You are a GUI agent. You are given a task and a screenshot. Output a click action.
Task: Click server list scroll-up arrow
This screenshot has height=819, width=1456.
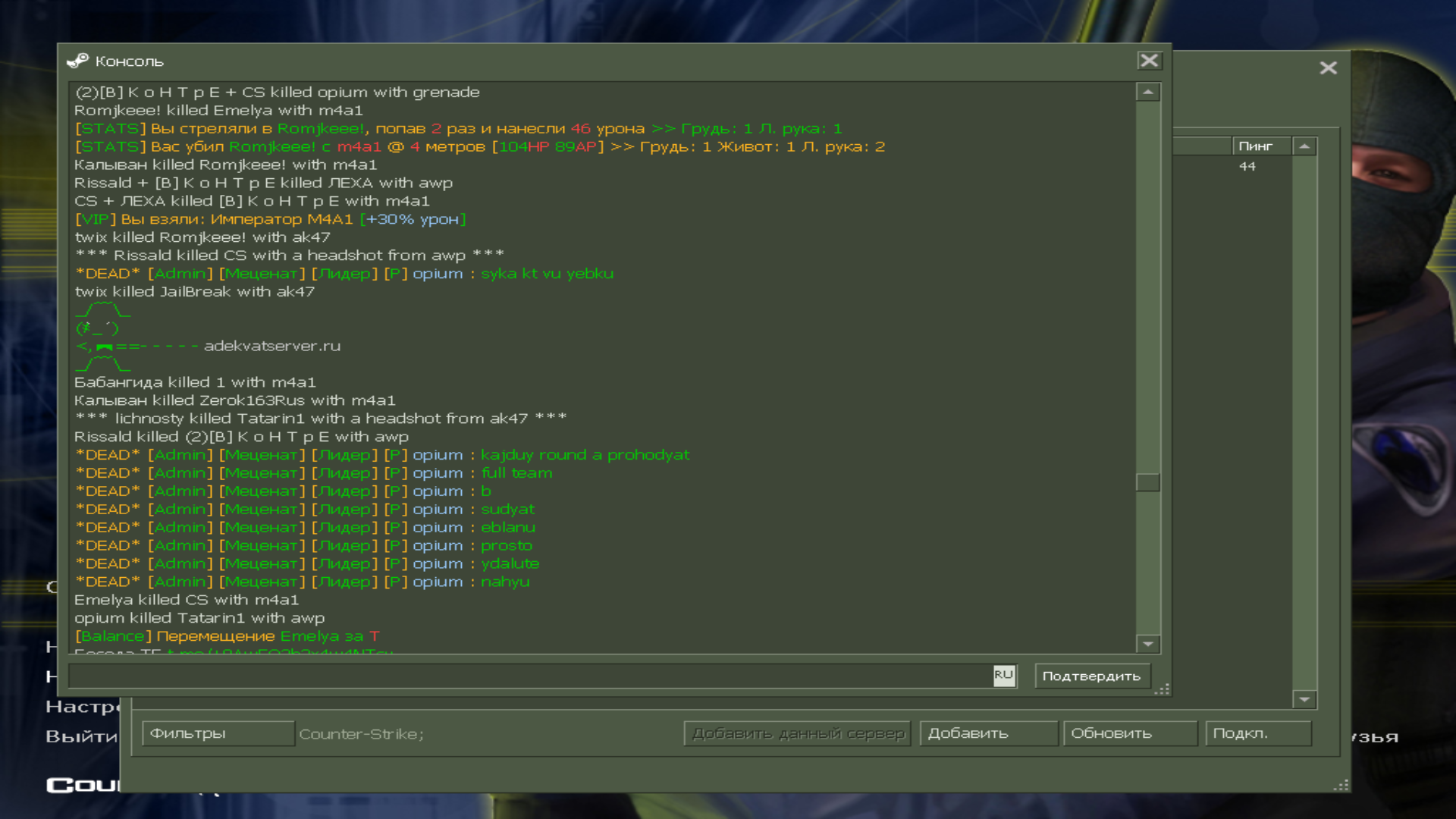[1304, 146]
